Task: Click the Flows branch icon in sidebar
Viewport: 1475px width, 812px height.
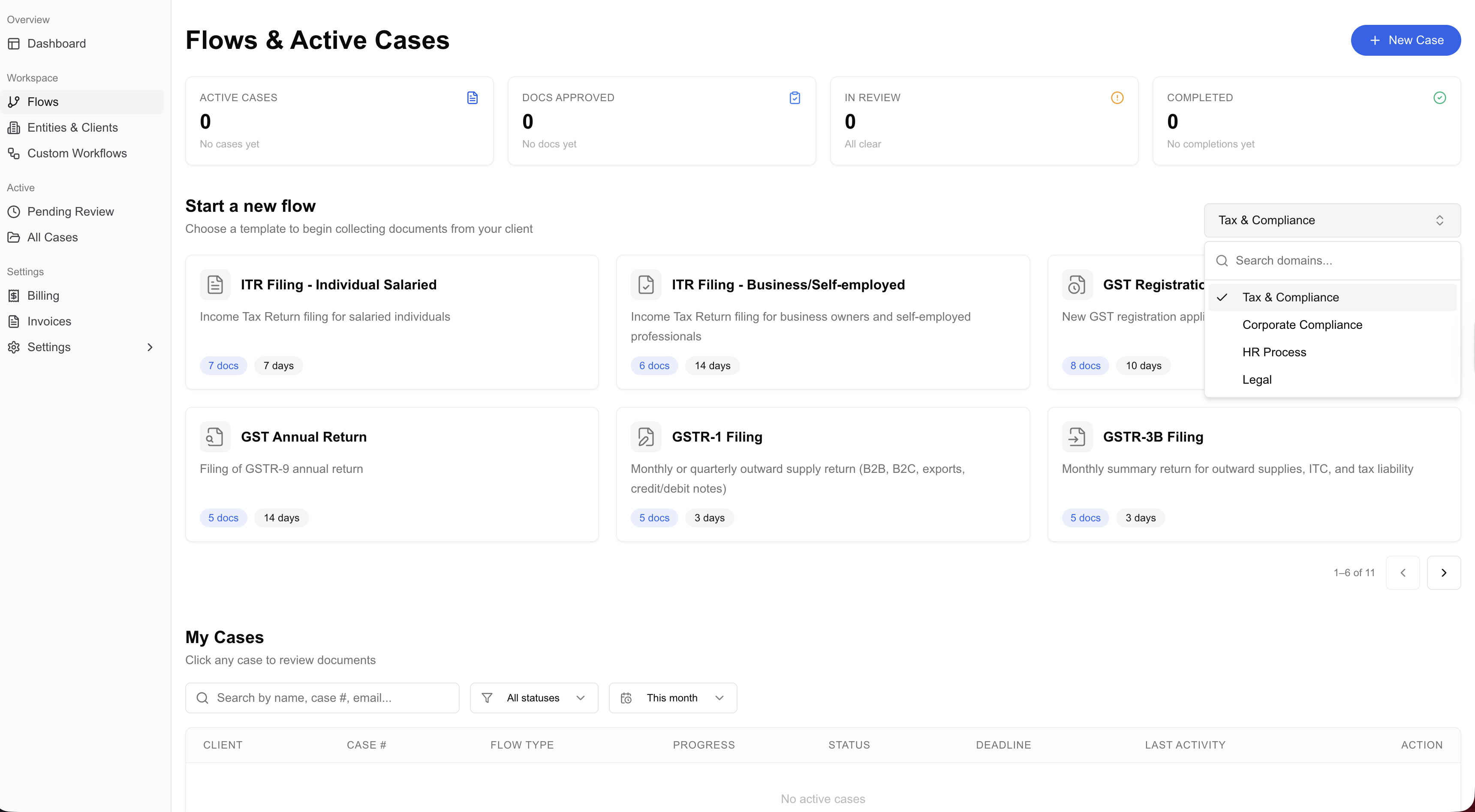Action: click(14, 102)
